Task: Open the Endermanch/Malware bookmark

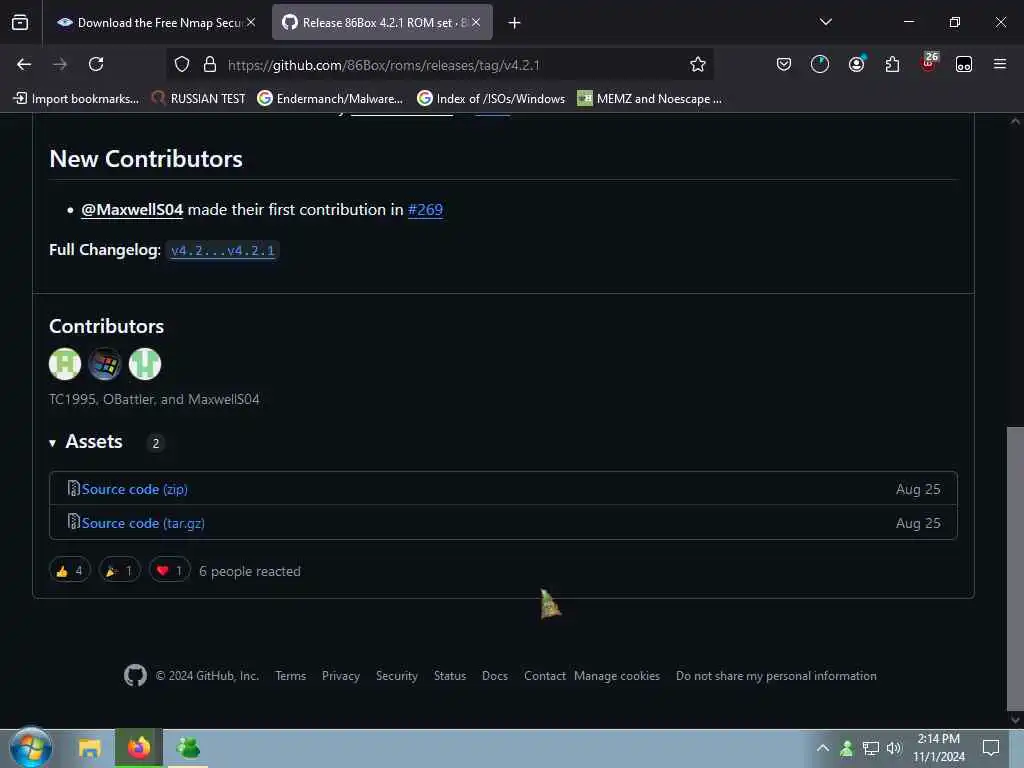Action: point(330,99)
